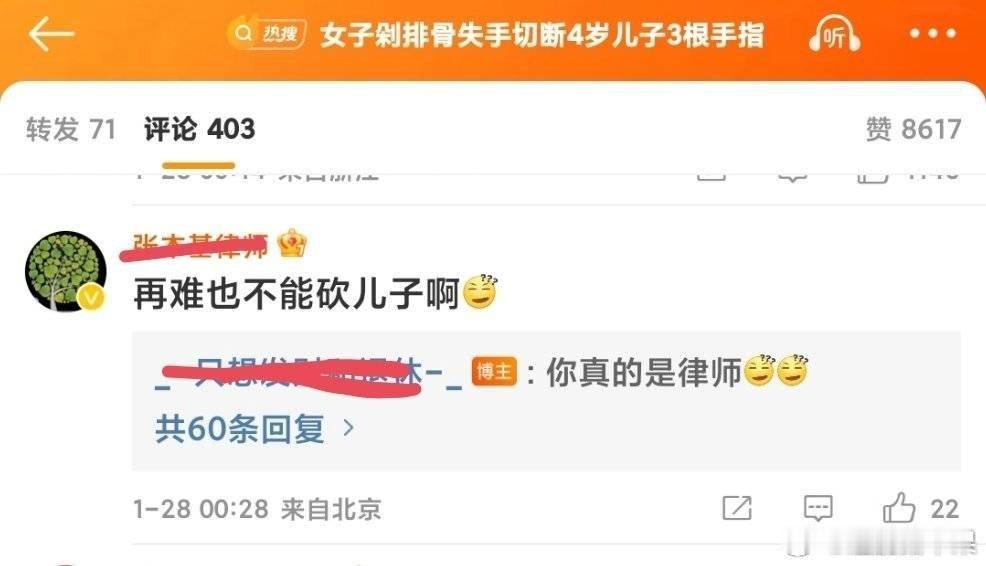
Task: Expand 共60条回复 replies
Action: pos(240,429)
